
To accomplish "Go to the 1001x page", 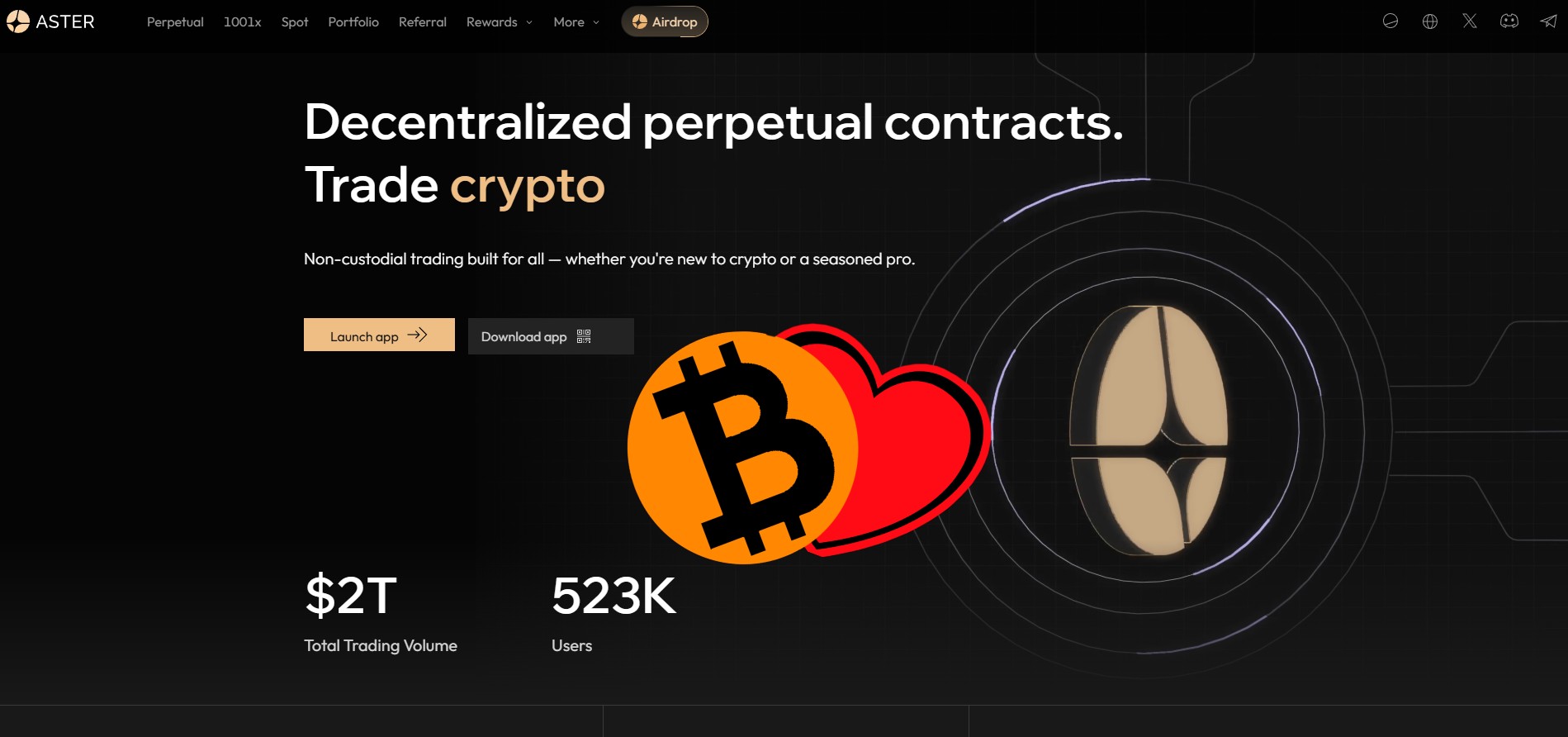I will coord(242,21).
